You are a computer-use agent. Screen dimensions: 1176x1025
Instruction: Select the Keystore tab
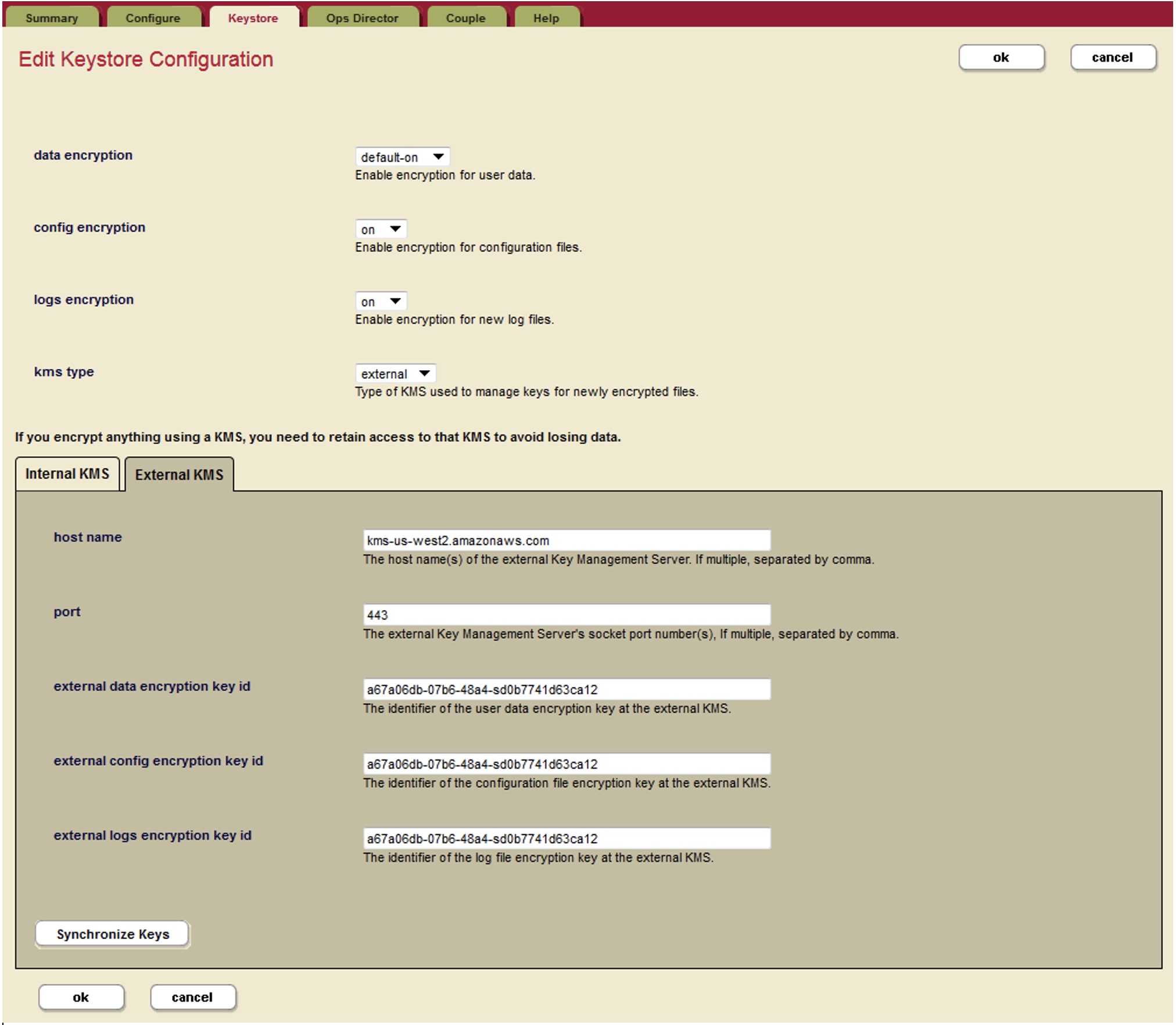pyautogui.click(x=253, y=17)
